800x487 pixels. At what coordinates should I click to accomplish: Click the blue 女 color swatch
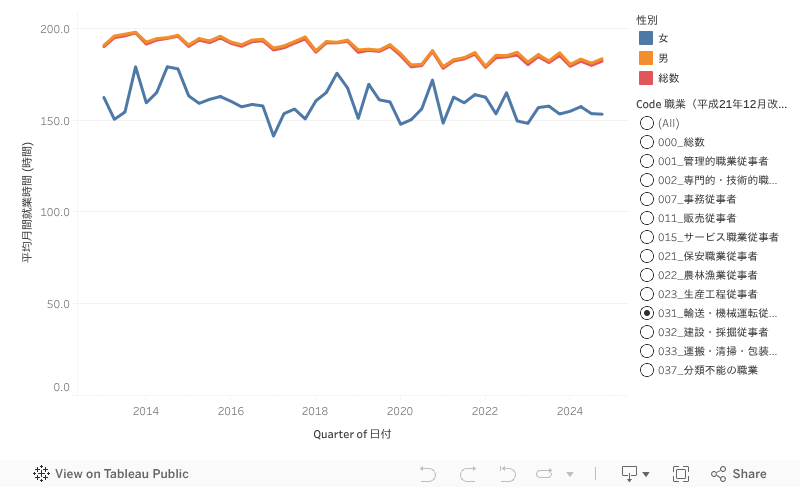click(x=647, y=38)
